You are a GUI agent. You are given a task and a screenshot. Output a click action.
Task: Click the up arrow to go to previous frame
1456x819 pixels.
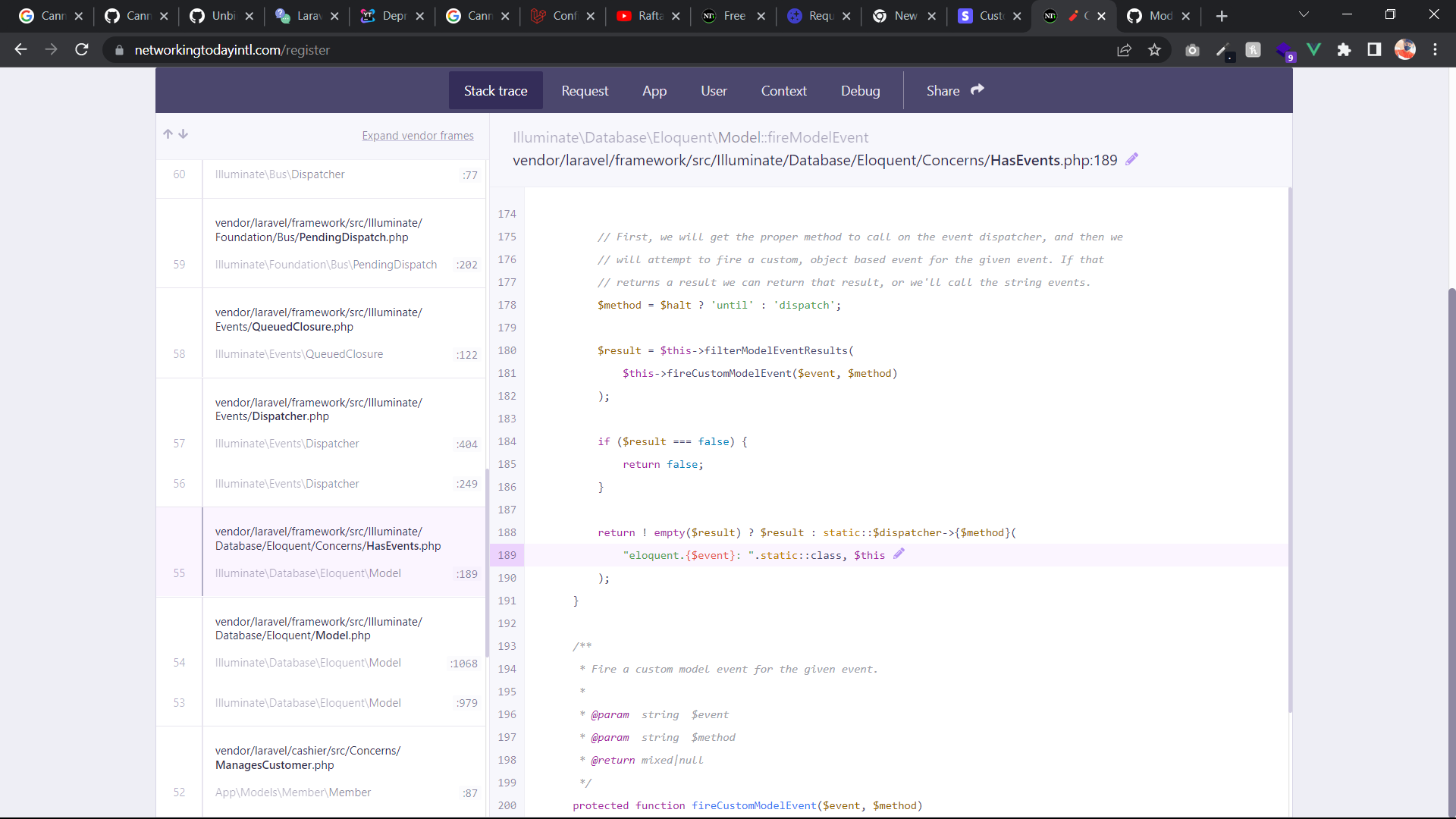point(168,133)
